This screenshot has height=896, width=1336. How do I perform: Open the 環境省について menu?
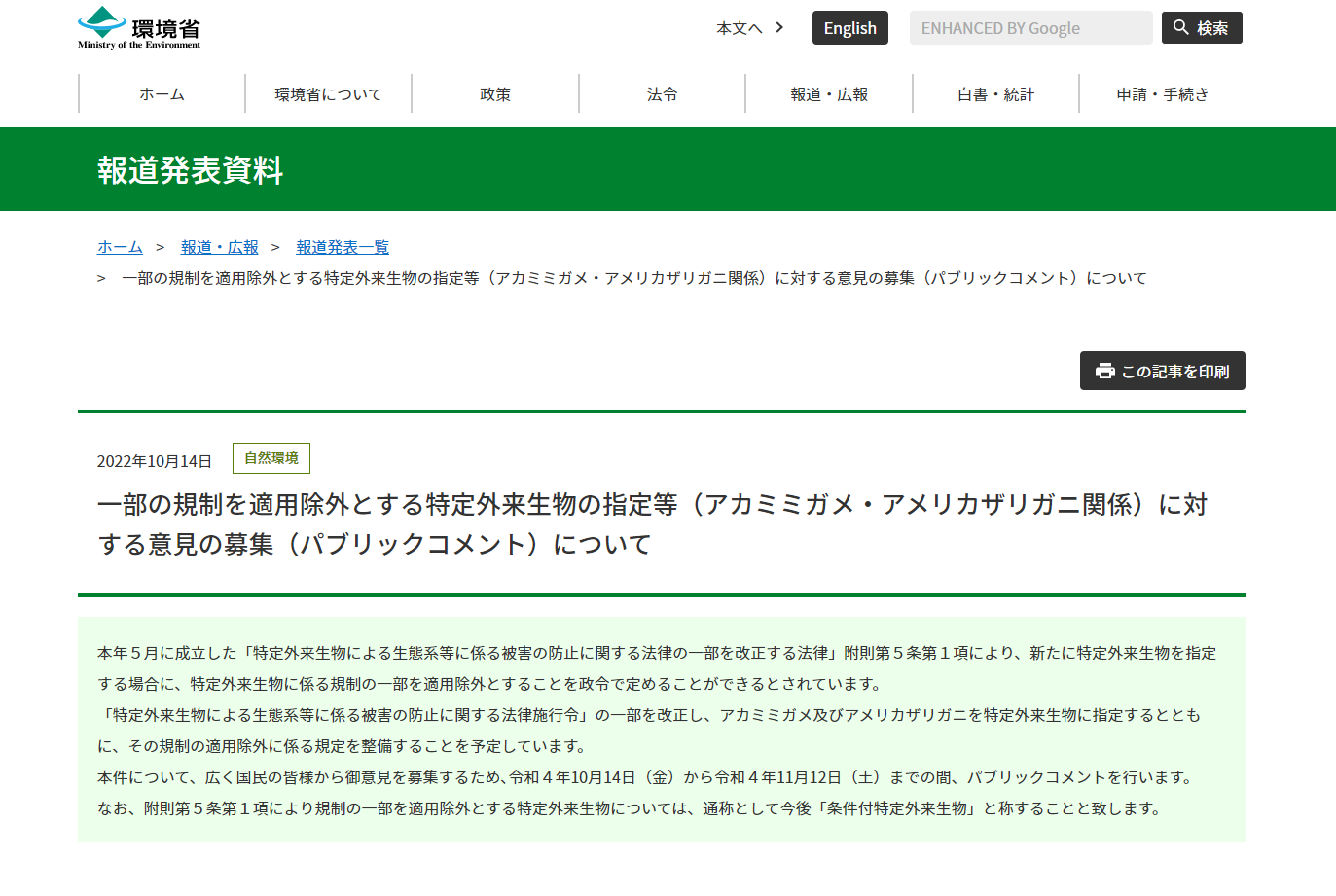pos(328,94)
